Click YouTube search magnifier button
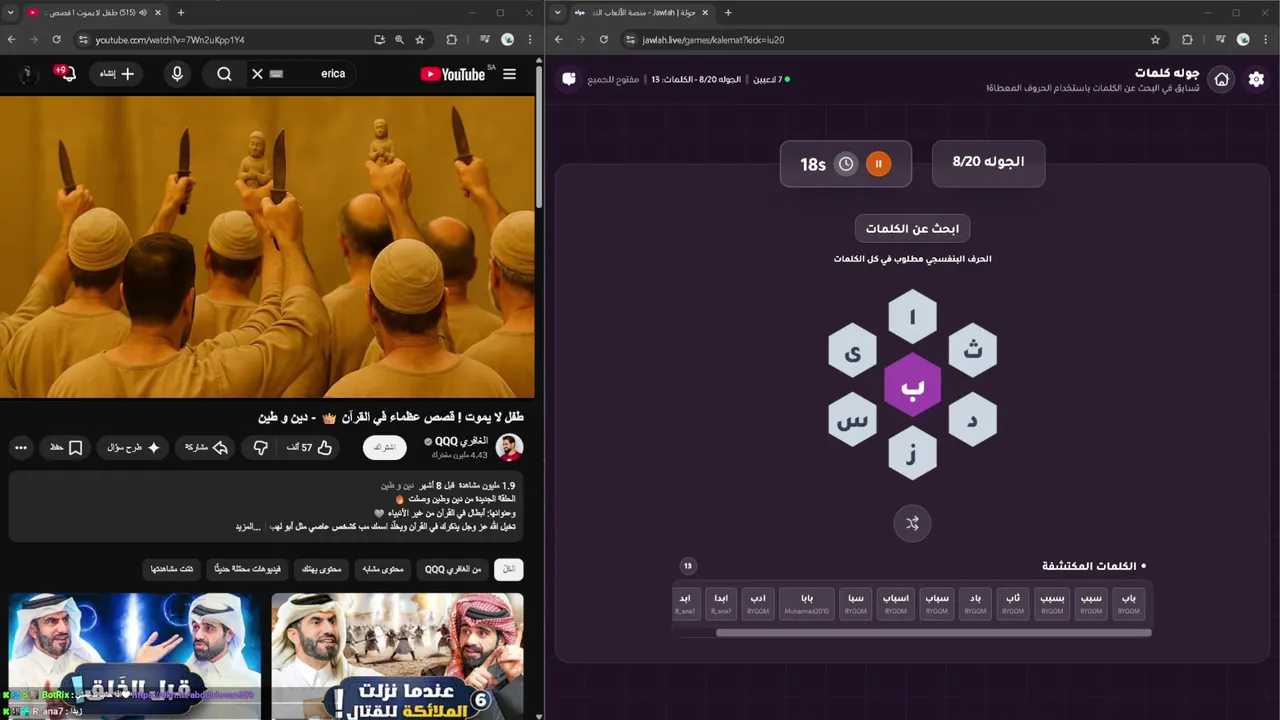1280x720 pixels. point(224,74)
